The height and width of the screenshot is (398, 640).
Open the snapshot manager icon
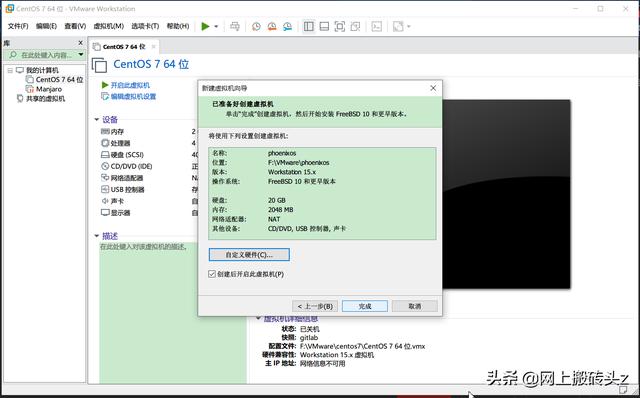287,27
